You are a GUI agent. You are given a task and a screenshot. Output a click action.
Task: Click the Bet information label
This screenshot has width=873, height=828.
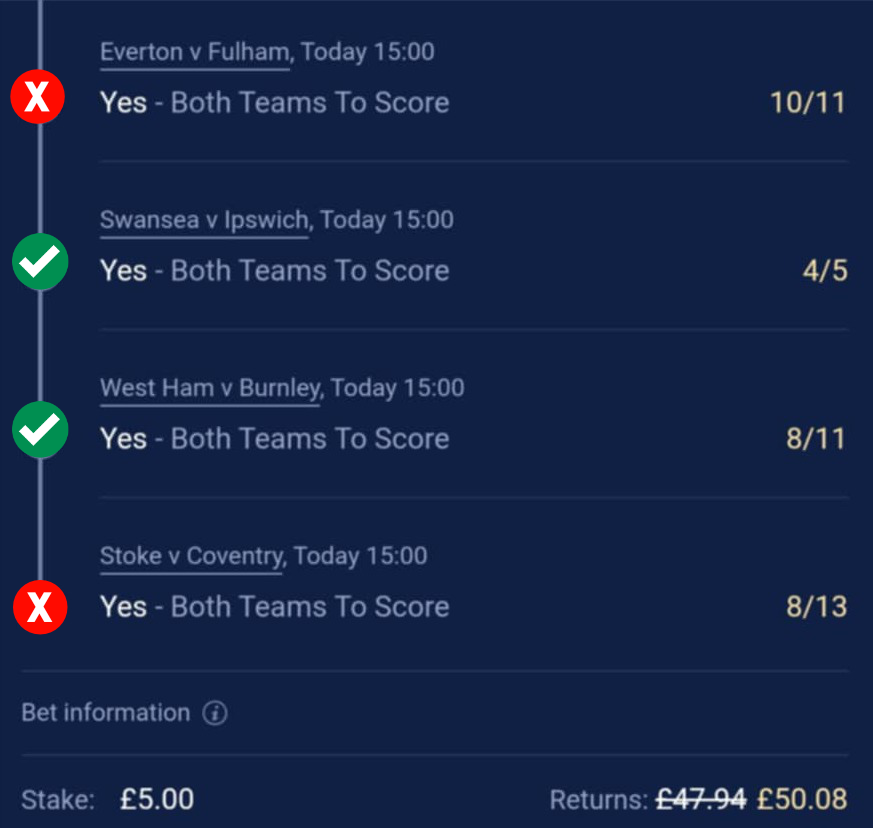pyautogui.click(x=105, y=713)
